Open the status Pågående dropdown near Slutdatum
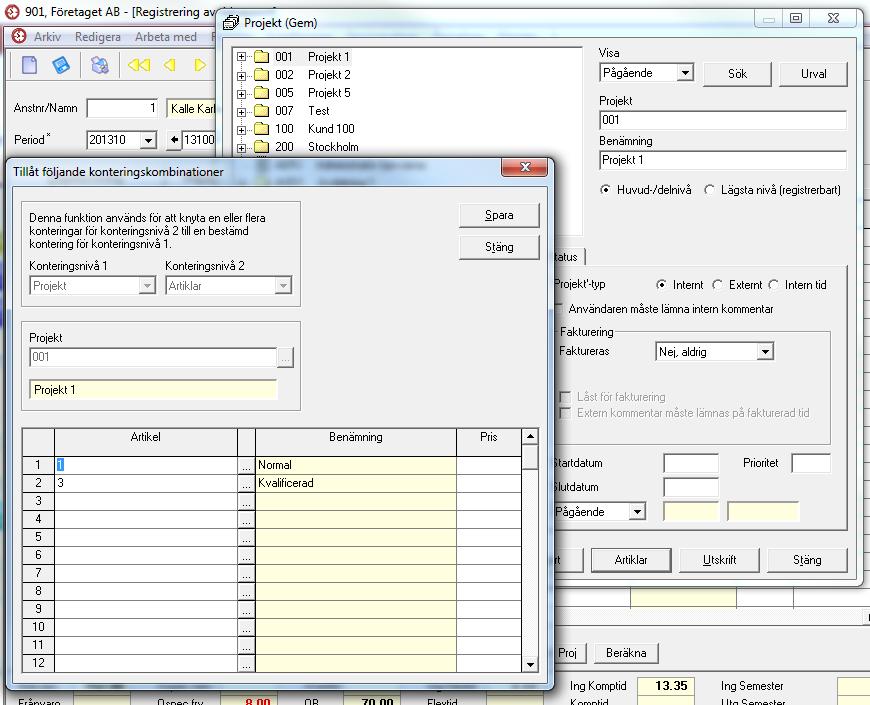Image resolution: width=870 pixels, height=705 pixels. tap(638, 511)
